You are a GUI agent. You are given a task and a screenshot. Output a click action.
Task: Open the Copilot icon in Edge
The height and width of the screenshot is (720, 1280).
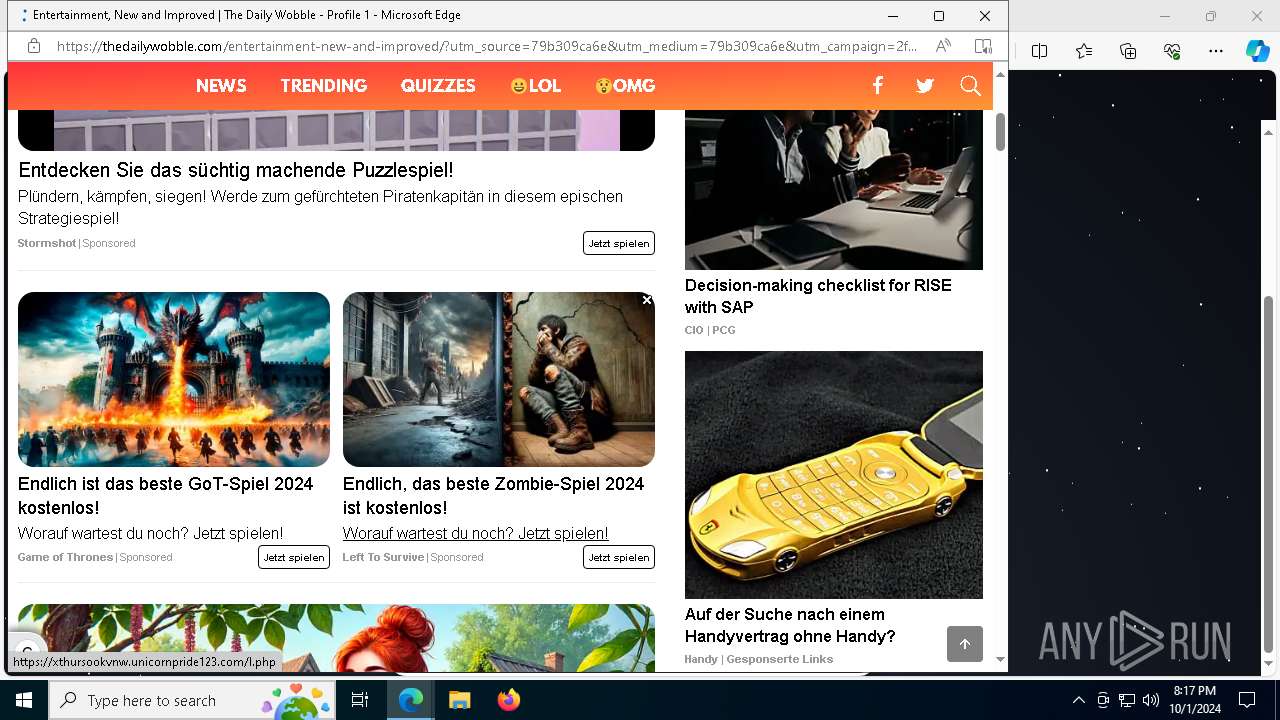(x=1257, y=51)
